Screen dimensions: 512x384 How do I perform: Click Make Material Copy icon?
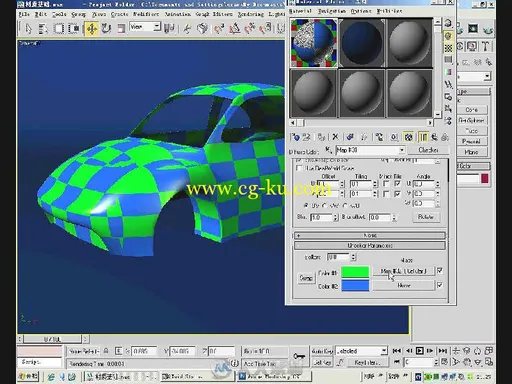(x=350, y=137)
